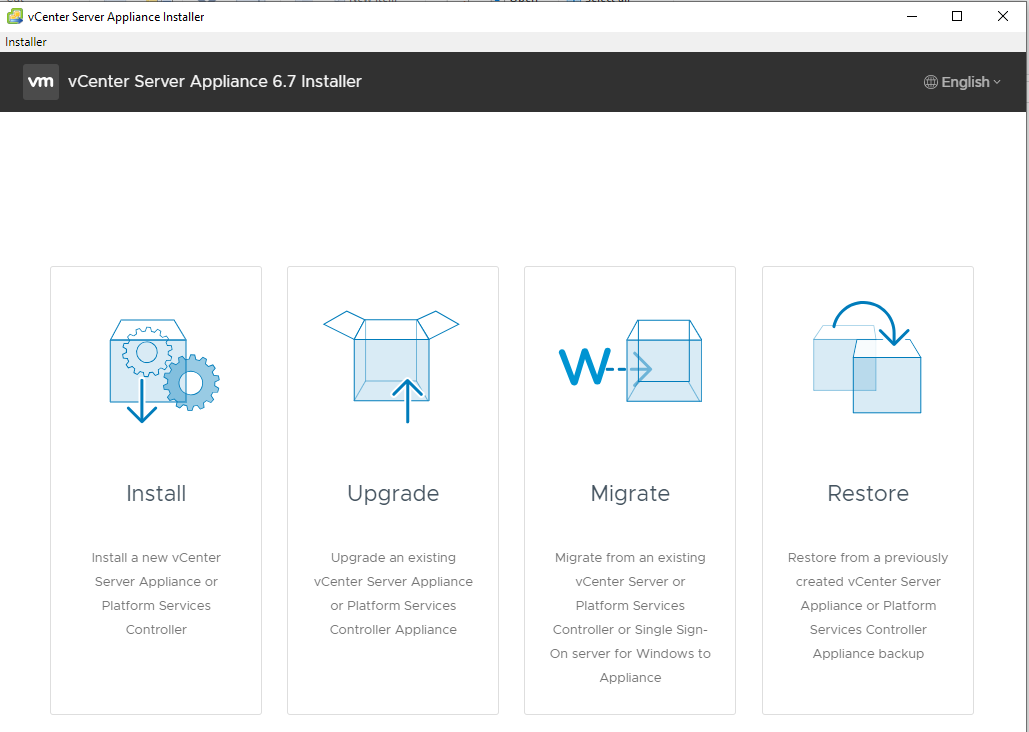Maximize the installer window
Viewport: 1029px width, 732px height.
957,16
